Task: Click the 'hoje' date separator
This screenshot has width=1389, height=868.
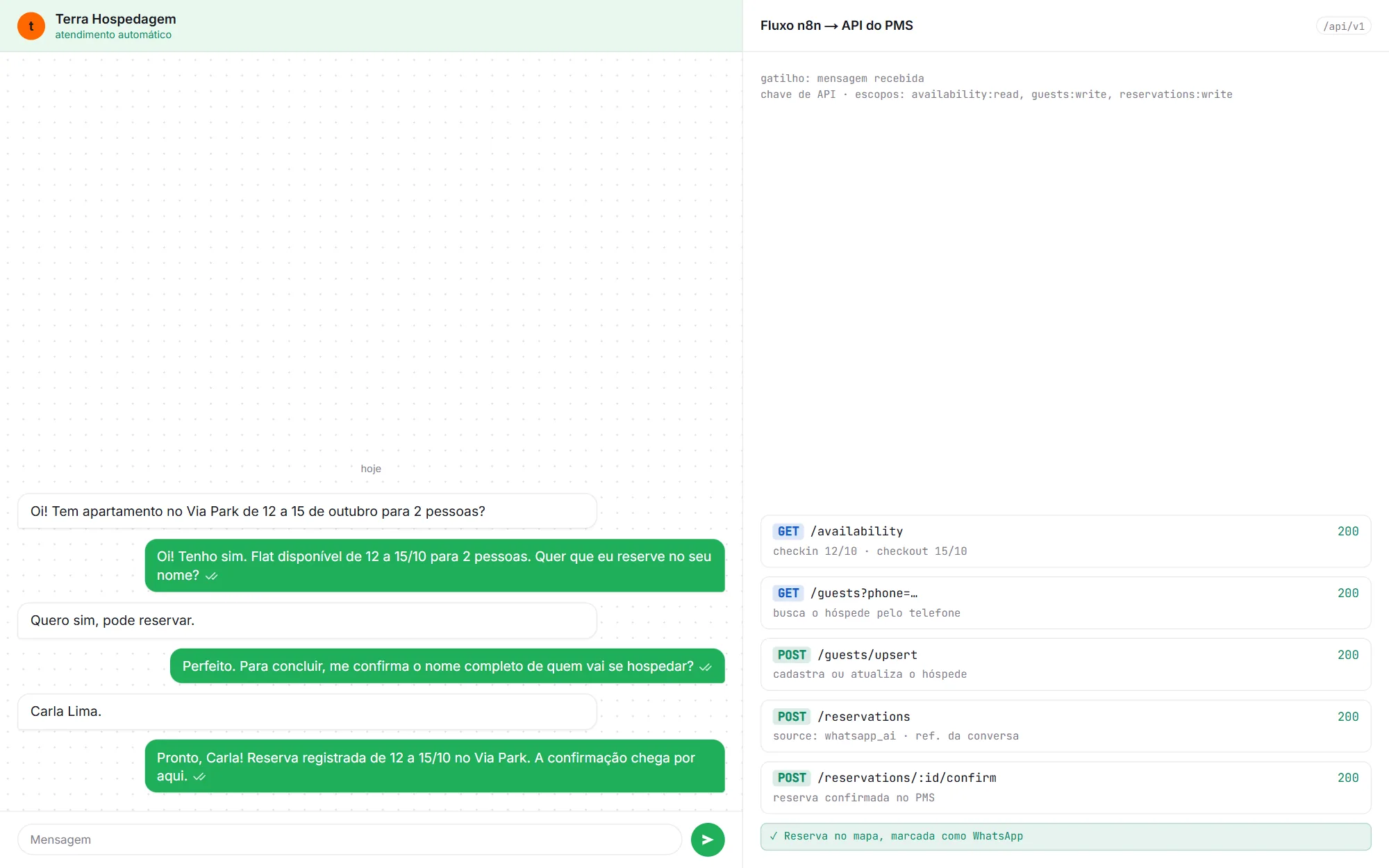Action: point(371,469)
